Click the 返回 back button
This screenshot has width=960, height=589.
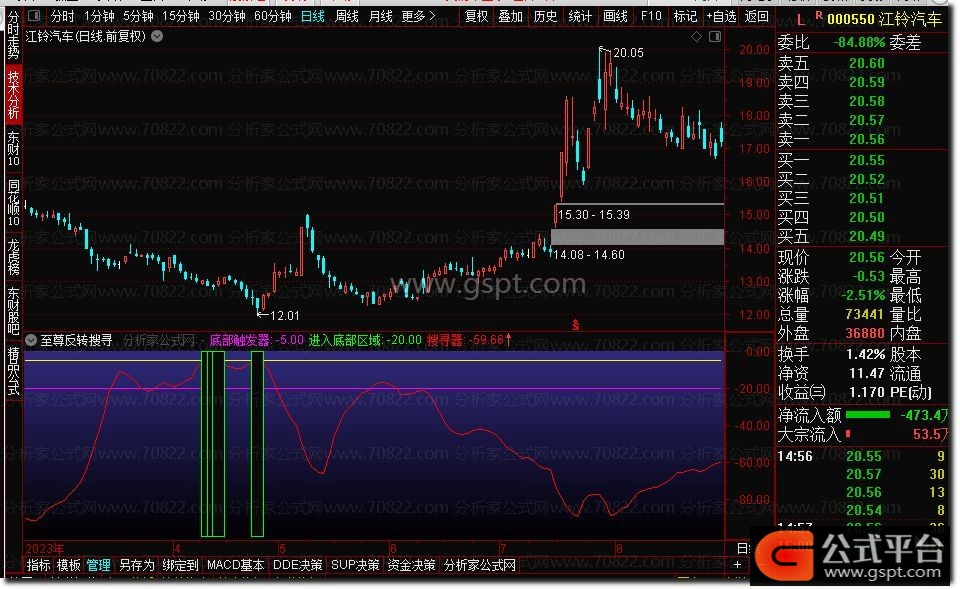click(x=757, y=16)
